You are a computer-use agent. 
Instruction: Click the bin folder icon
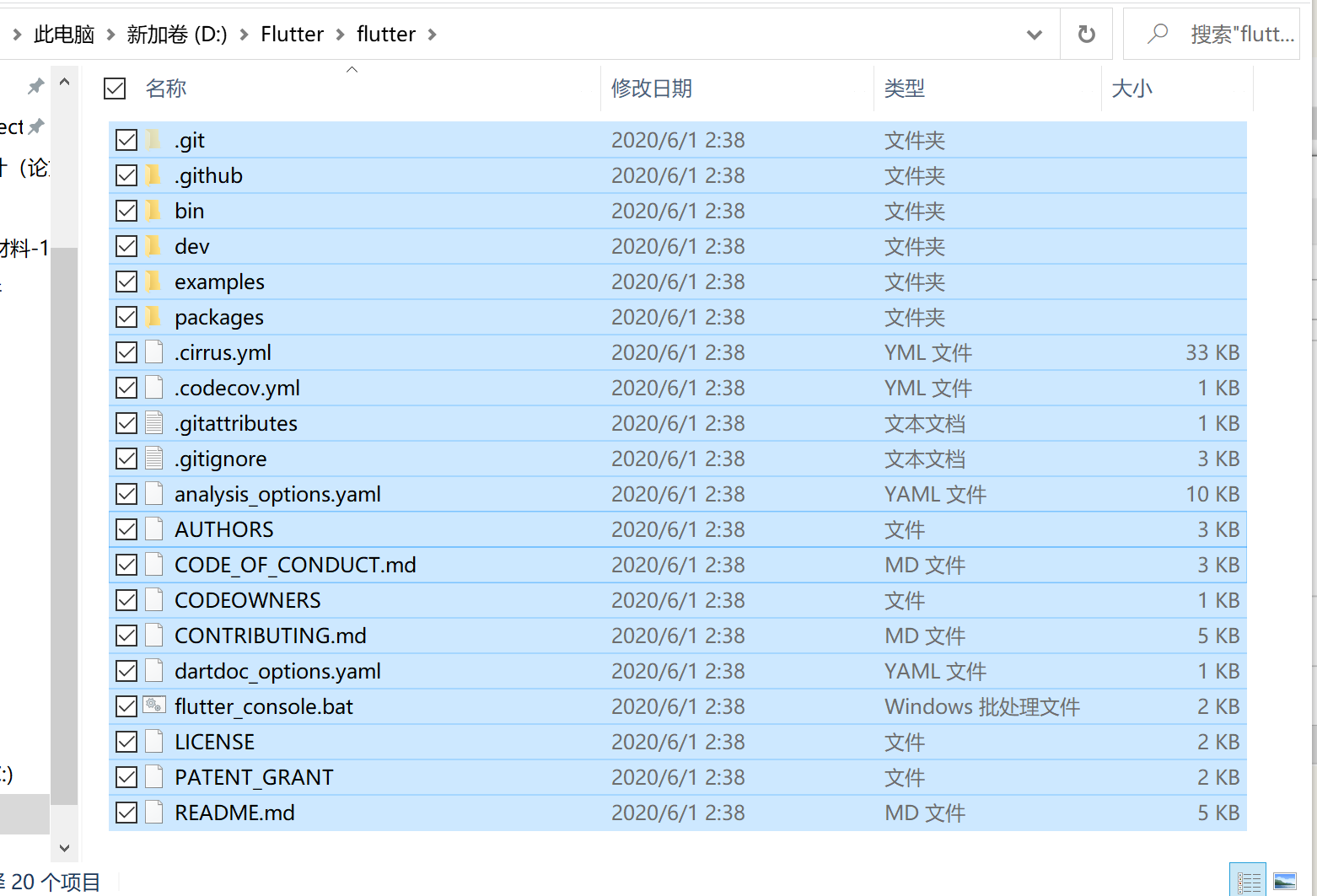tap(153, 211)
